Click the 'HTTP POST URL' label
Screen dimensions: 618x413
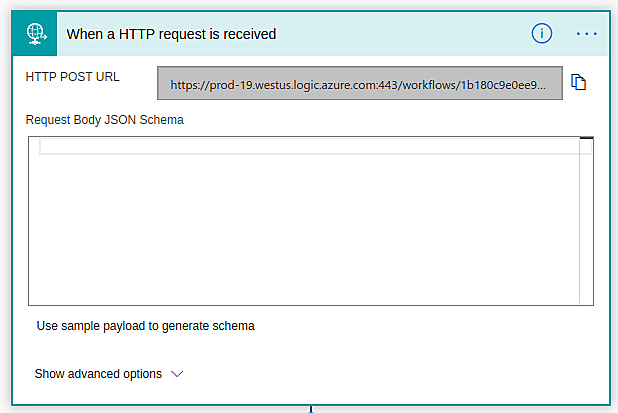[73, 77]
